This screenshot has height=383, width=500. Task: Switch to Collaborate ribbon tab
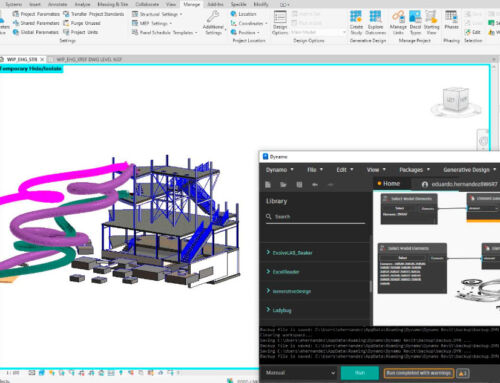(x=147, y=4)
